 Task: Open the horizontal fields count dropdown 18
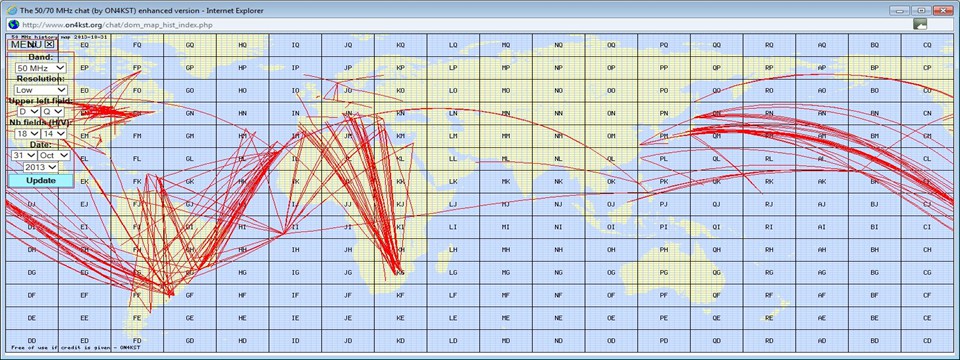pyautogui.click(x=28, y=133)
